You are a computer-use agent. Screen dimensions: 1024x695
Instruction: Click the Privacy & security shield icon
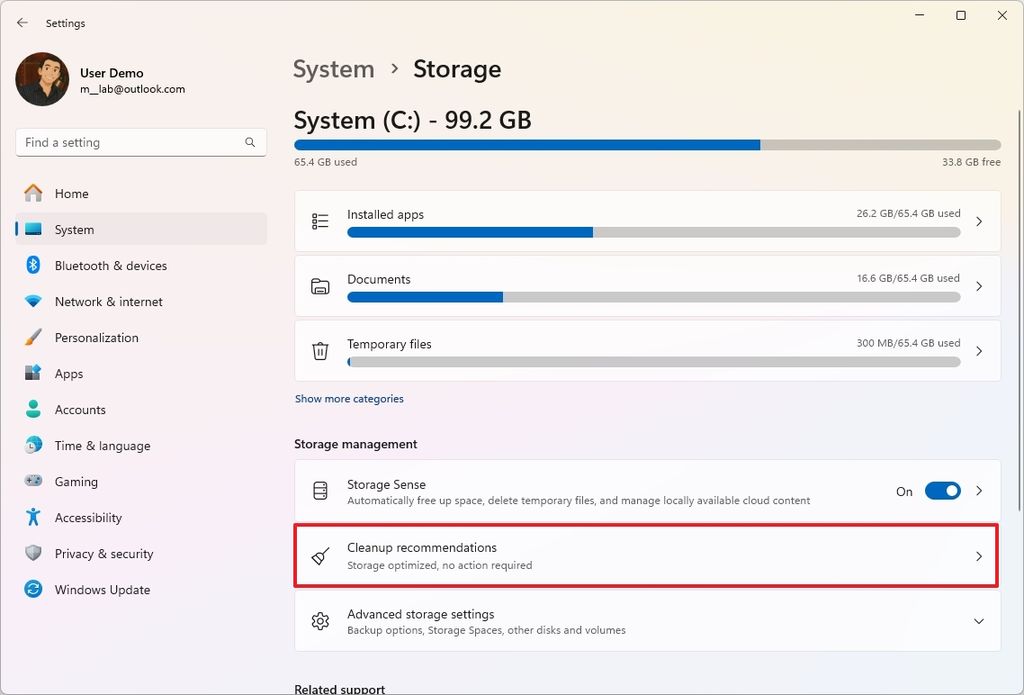point(33,553)
